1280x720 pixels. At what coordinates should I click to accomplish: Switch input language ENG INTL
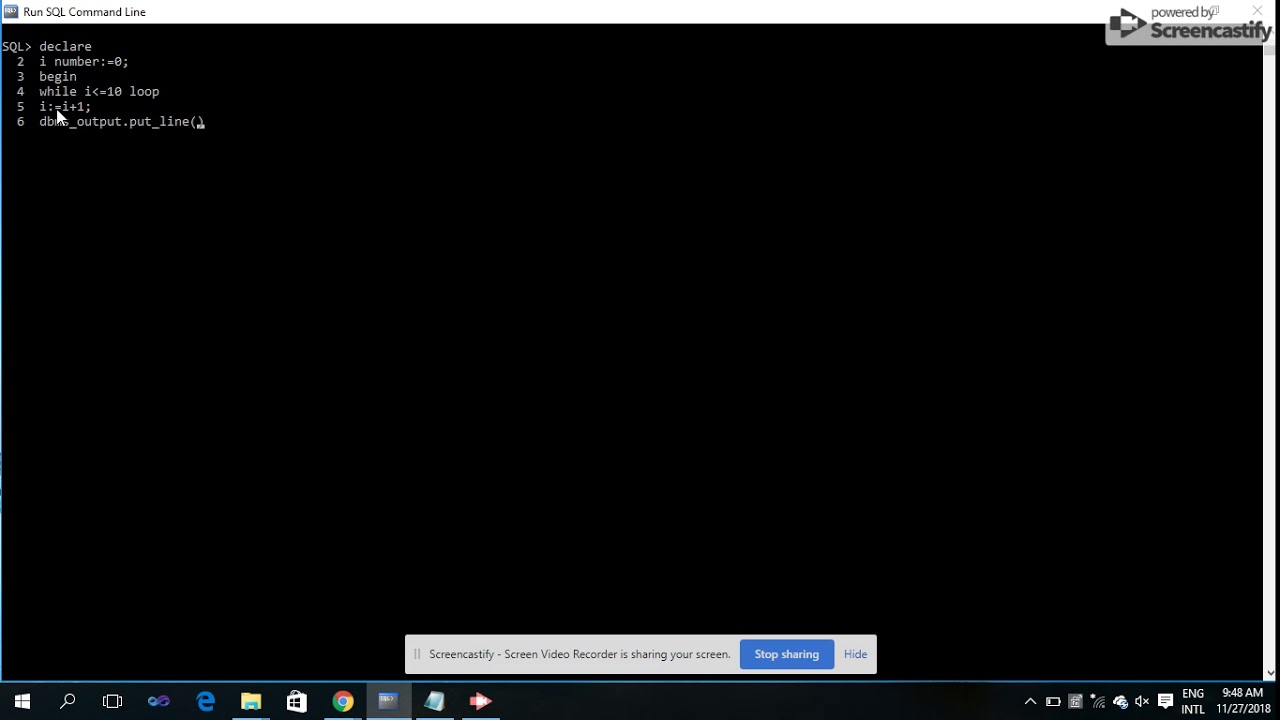[1193, 701]
